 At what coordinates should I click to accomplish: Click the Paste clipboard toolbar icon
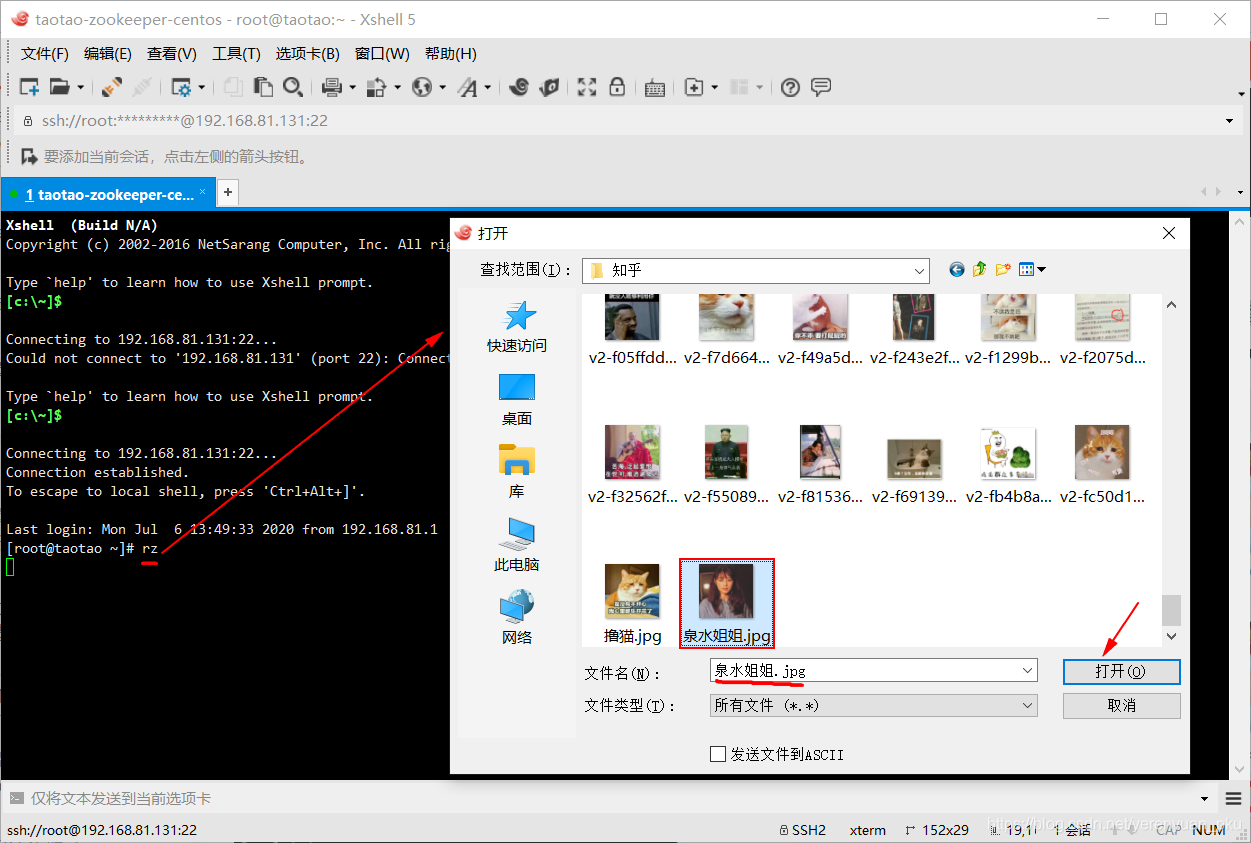click(263, 87)
